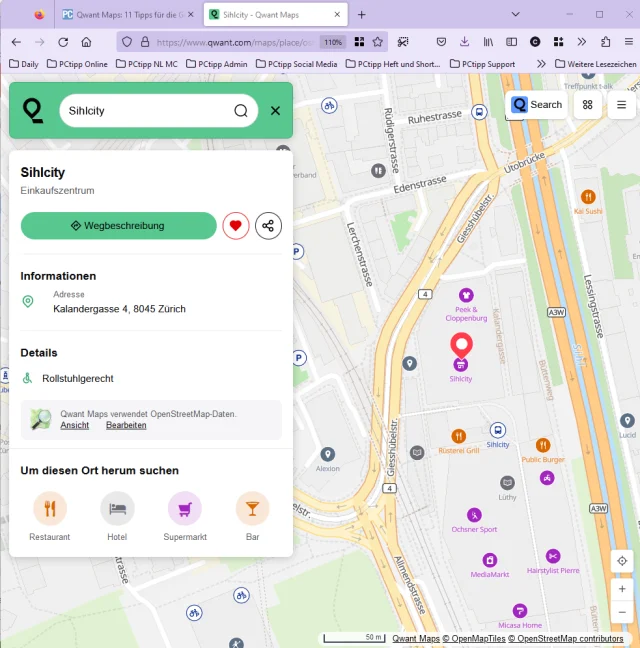Select the Kai Sushi restaurant marker
The height and width of the screenshot is (648, 640).
(588, 197)
